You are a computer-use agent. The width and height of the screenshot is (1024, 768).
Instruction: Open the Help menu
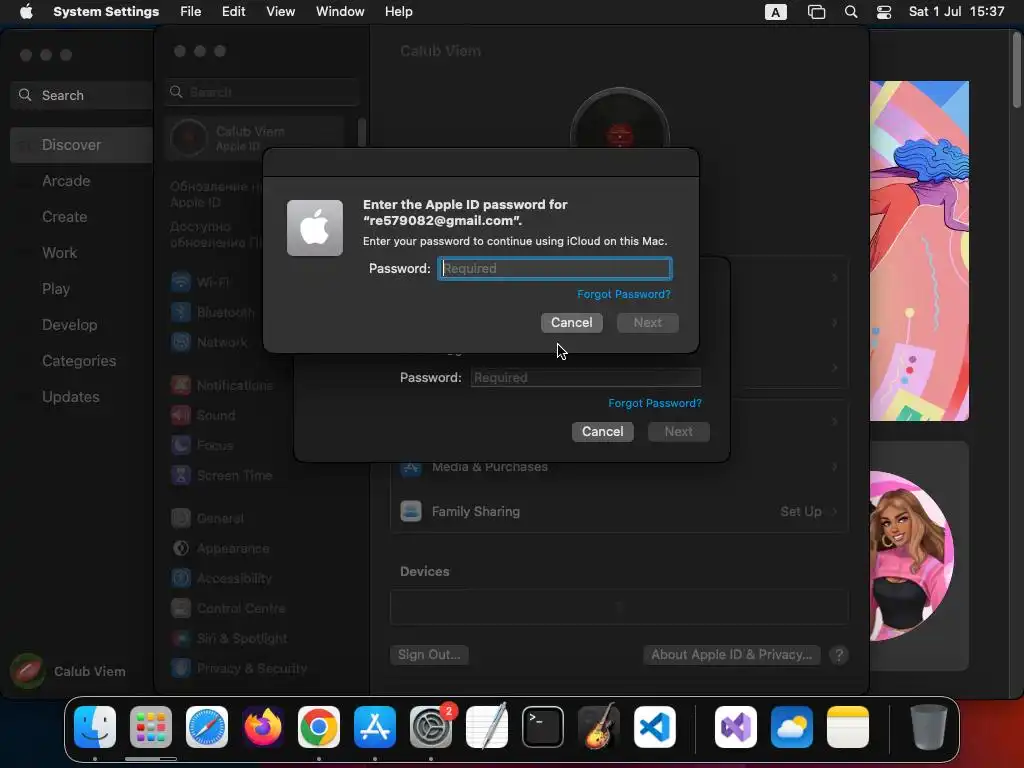coord(398,12)
